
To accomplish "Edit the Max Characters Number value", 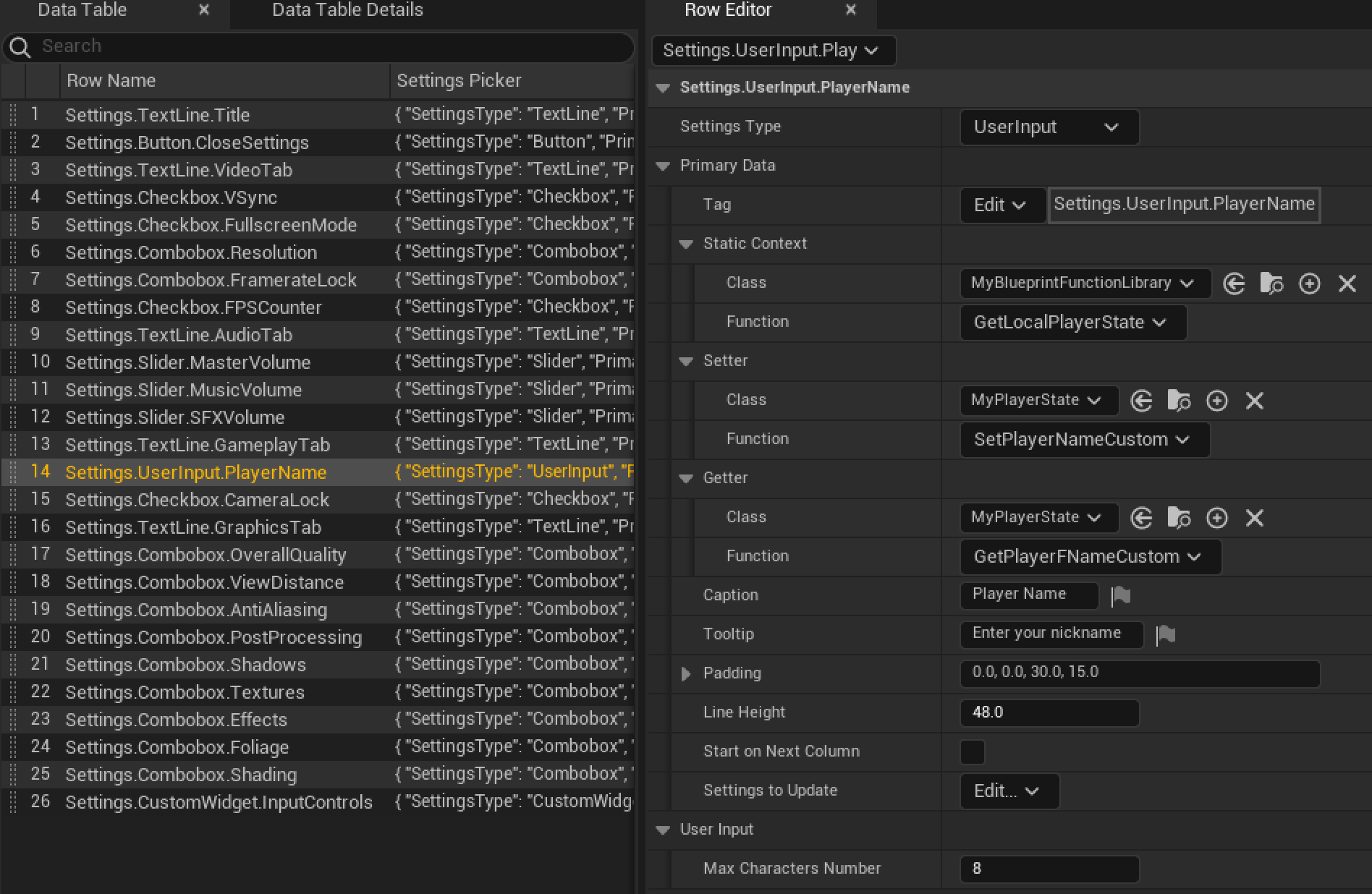I will [x=1048, y=869].
